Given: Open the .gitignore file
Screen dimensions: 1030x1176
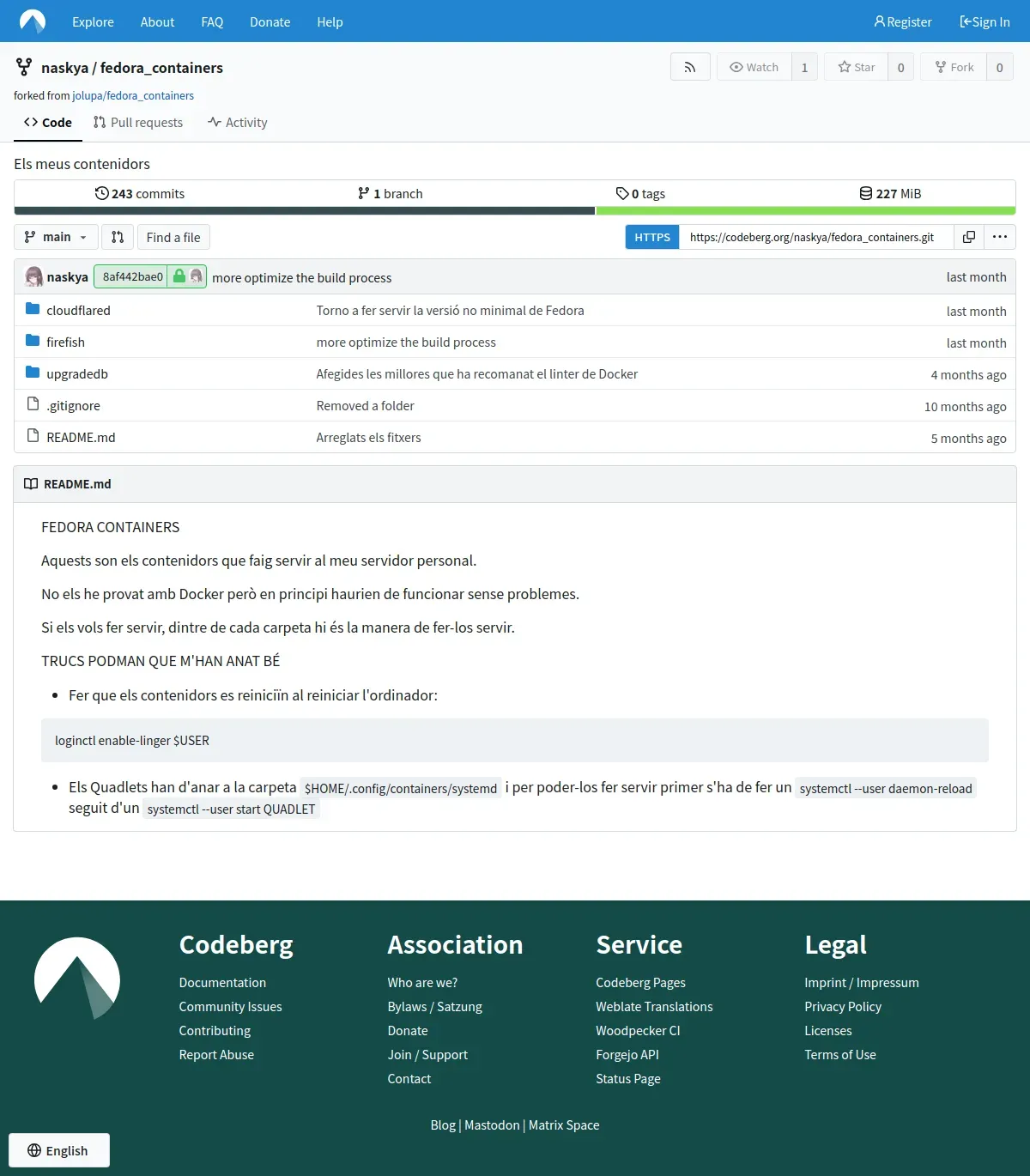Looking at the screenshot, I should click(x=73, y=405).
